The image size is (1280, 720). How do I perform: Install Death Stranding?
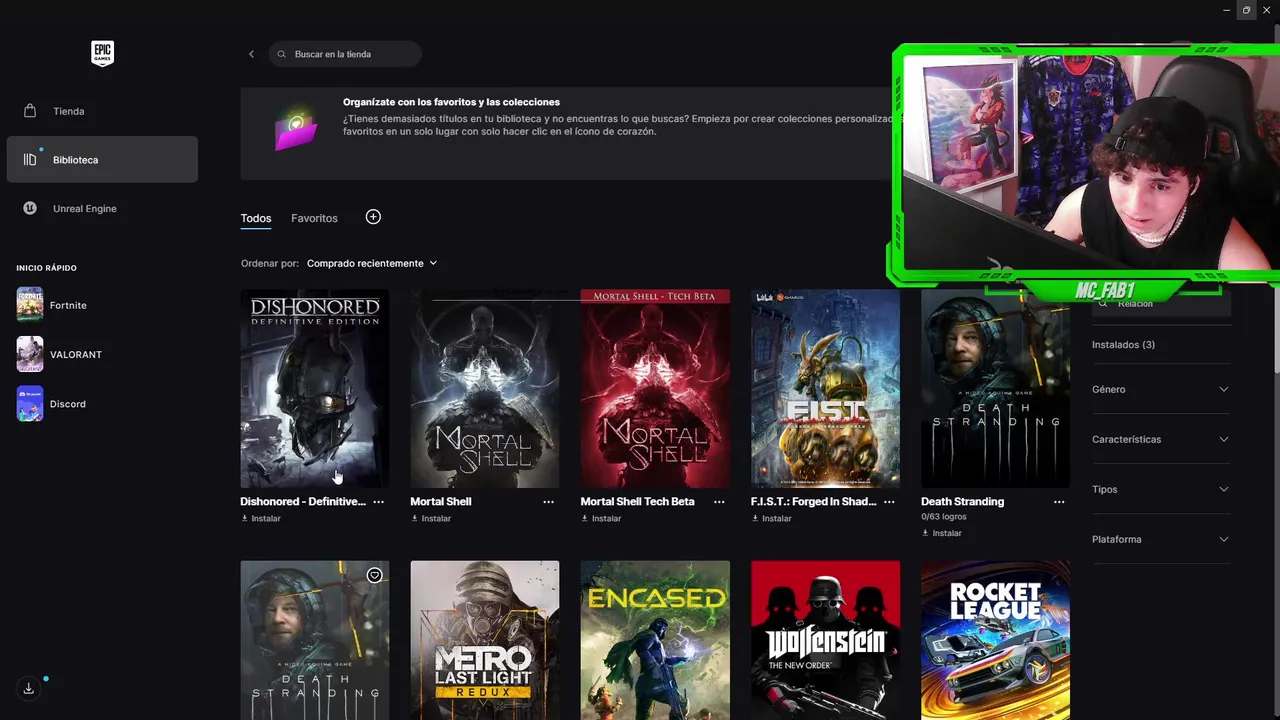942,533
